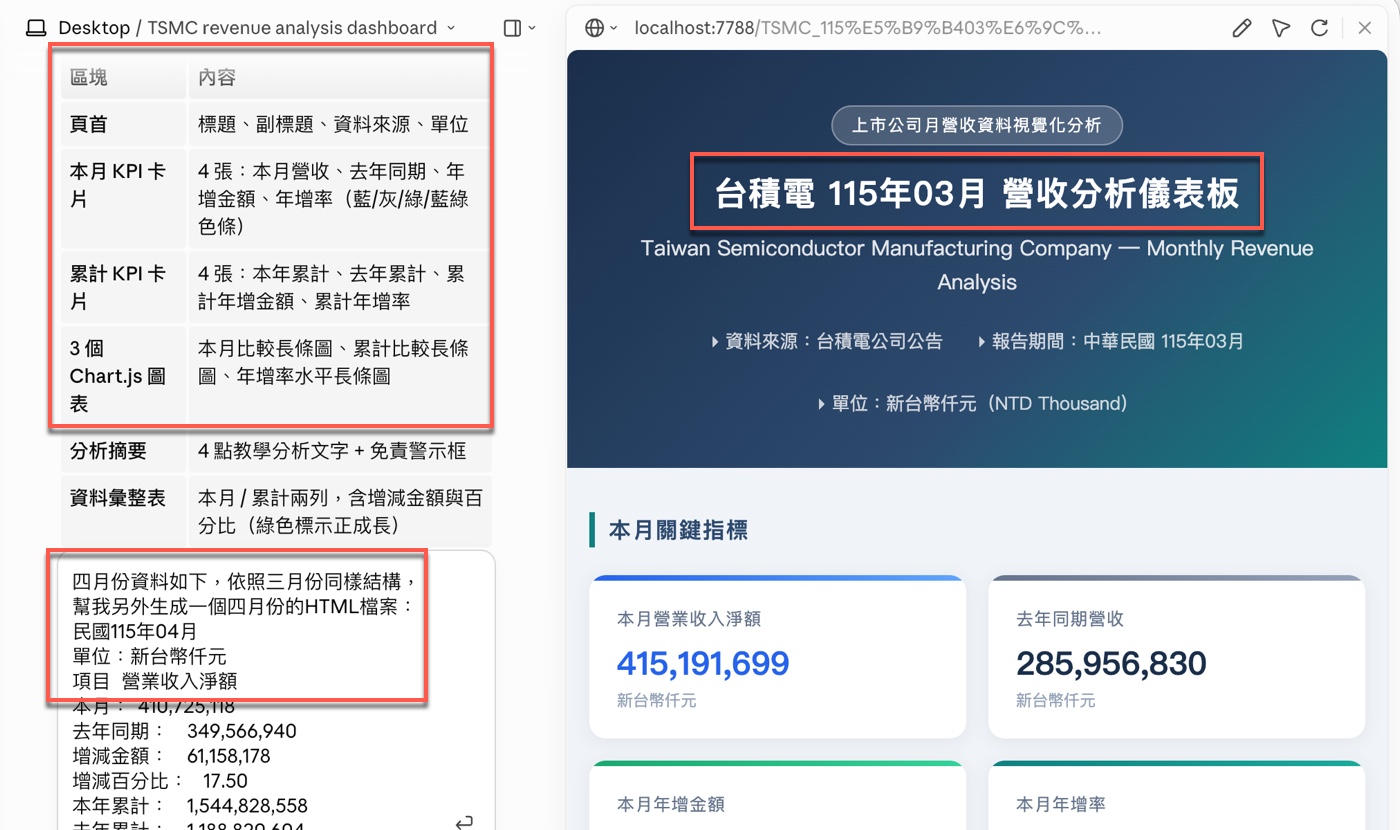Click the globe icon in the preview bar

[594, 28]
